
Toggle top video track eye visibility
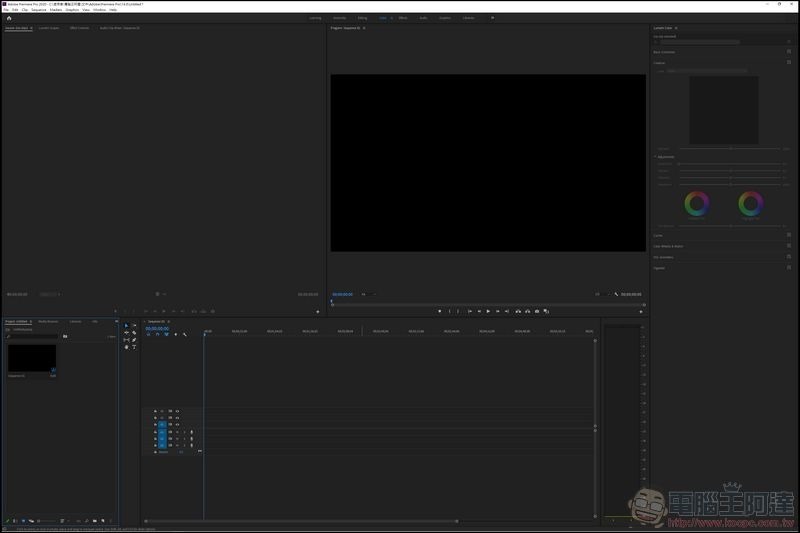click(177, 411)
